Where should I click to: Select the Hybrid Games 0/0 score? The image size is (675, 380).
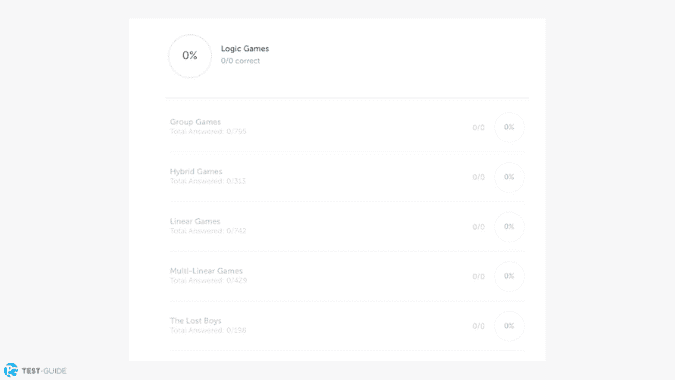(x=478, y=177)
